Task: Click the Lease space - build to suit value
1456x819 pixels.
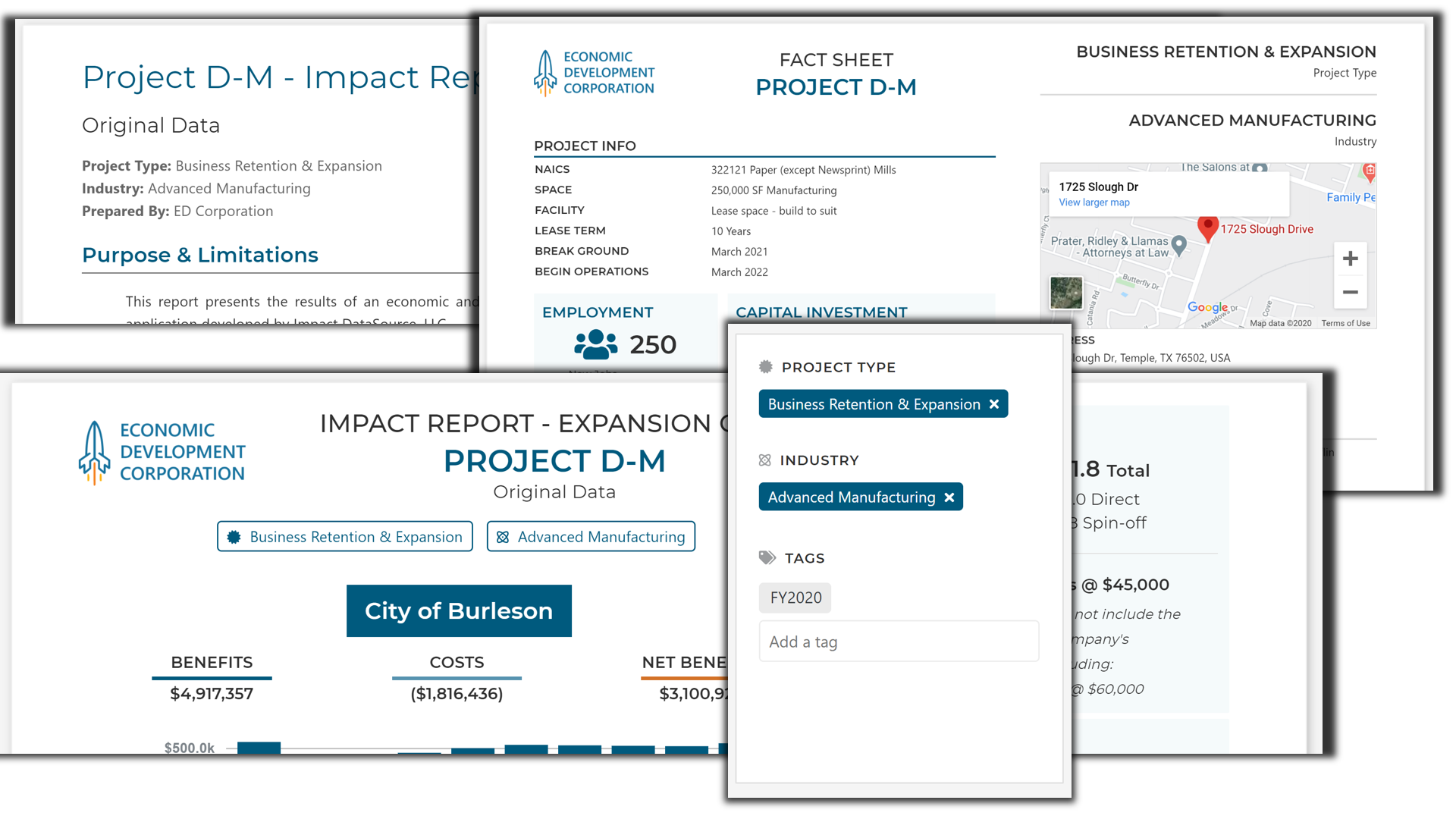Action: pos(773,211)
